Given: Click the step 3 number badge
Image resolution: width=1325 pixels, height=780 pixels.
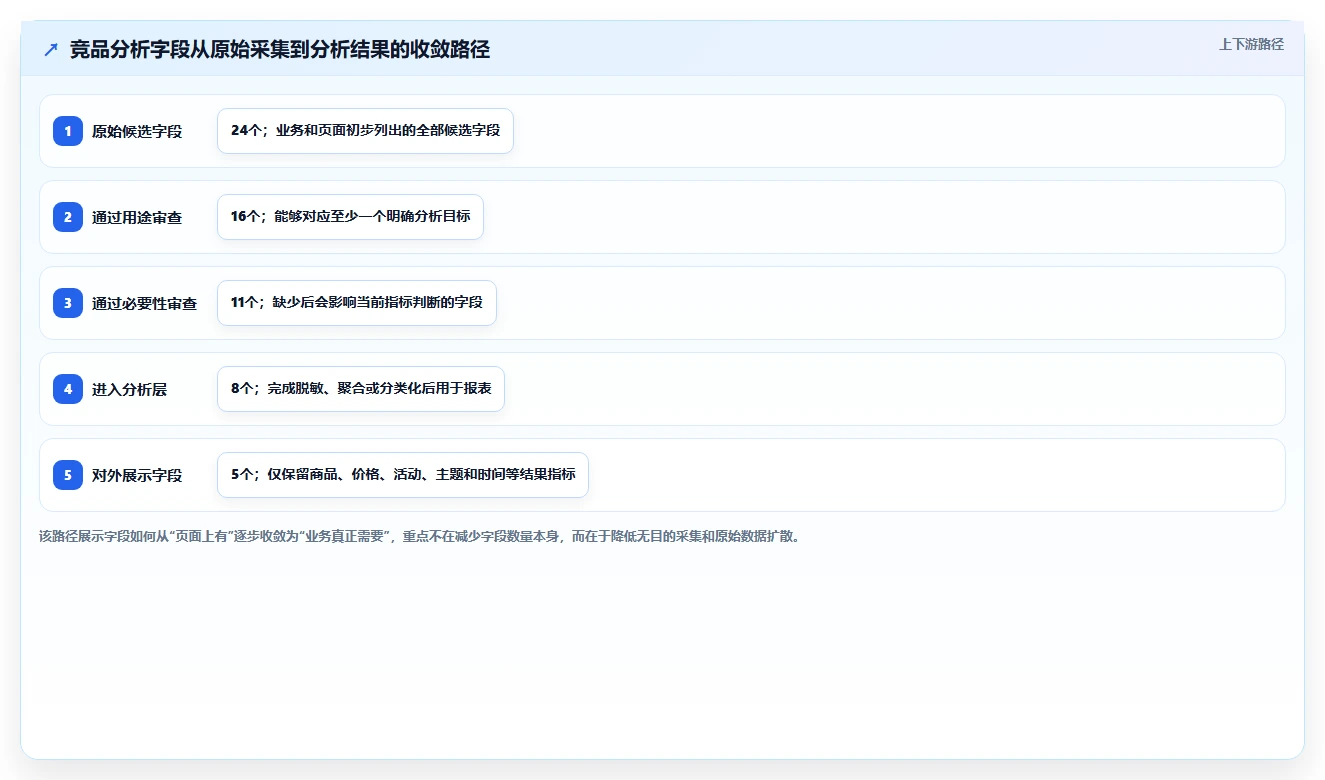Looking at the screenshot, I should tap(68, 303).
